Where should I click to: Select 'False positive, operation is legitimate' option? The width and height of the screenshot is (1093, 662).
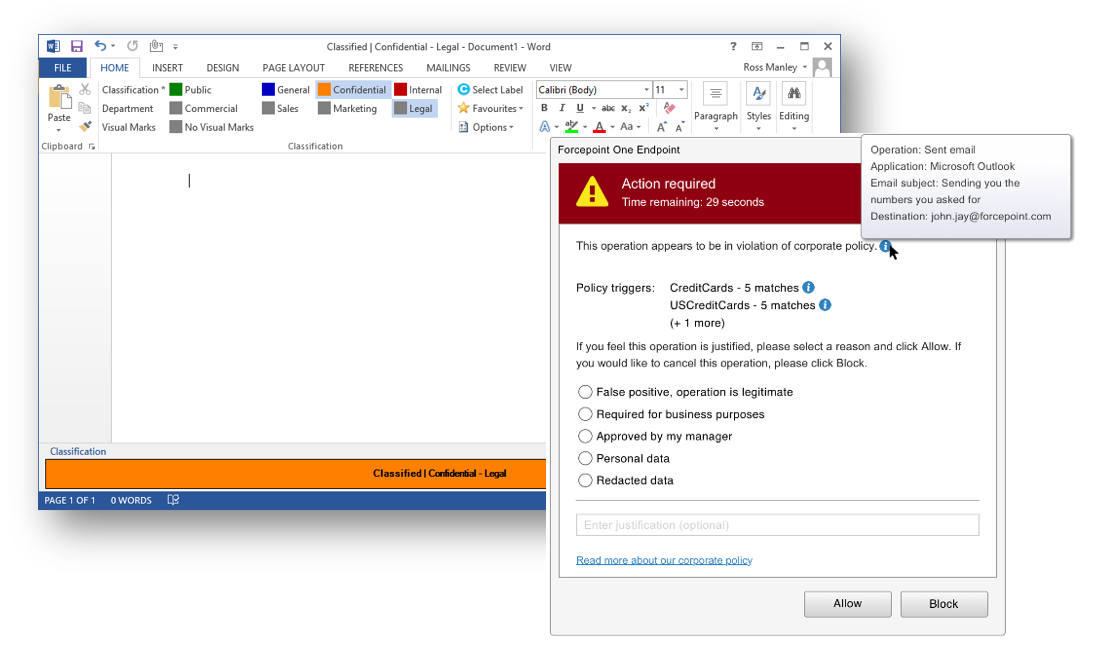coord(586,392)
